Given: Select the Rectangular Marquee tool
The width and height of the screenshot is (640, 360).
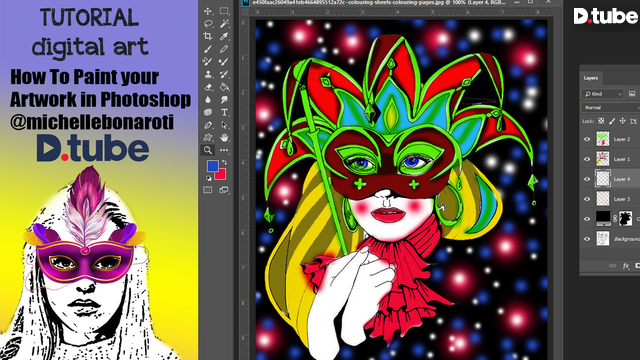Looking at the screenshot, I should tap(224, 11).
